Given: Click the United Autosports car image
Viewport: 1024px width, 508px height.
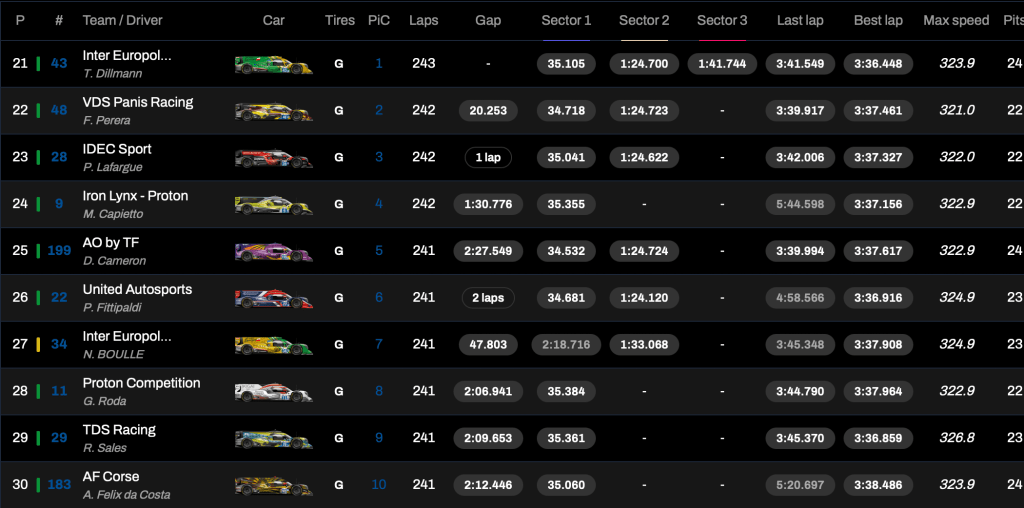Looking at the screenshot, I should [273, 298].
